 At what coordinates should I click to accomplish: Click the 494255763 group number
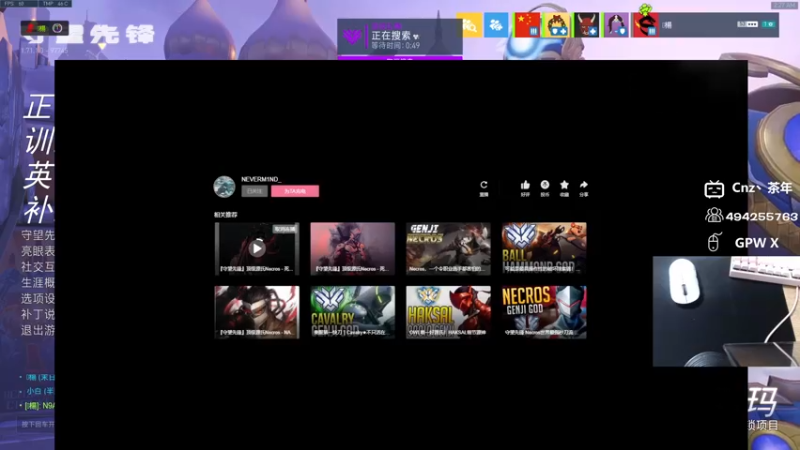[x=761, y=217]
